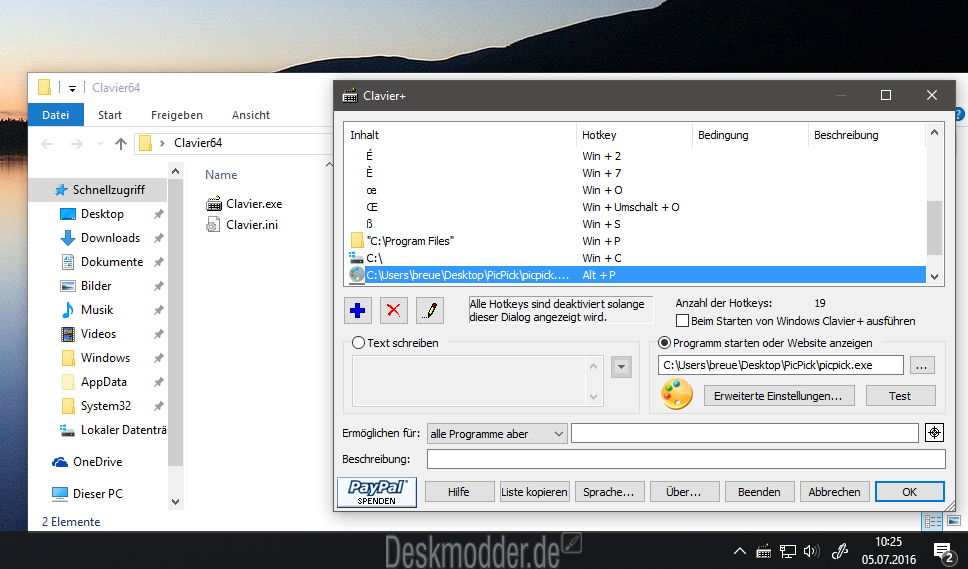Click in Beschreibung input field
The width and height of the screenshot is (968, 569).
(x=686, y=459)
